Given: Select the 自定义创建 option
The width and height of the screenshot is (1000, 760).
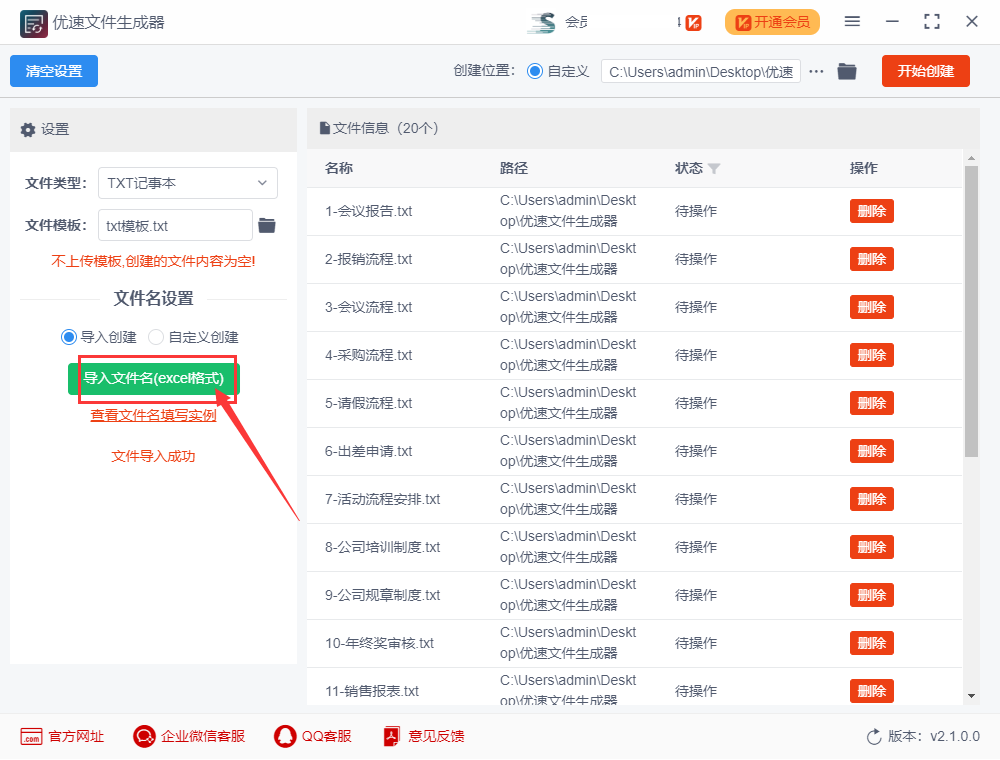Looking at the screenshot, I should click(157, 337).
